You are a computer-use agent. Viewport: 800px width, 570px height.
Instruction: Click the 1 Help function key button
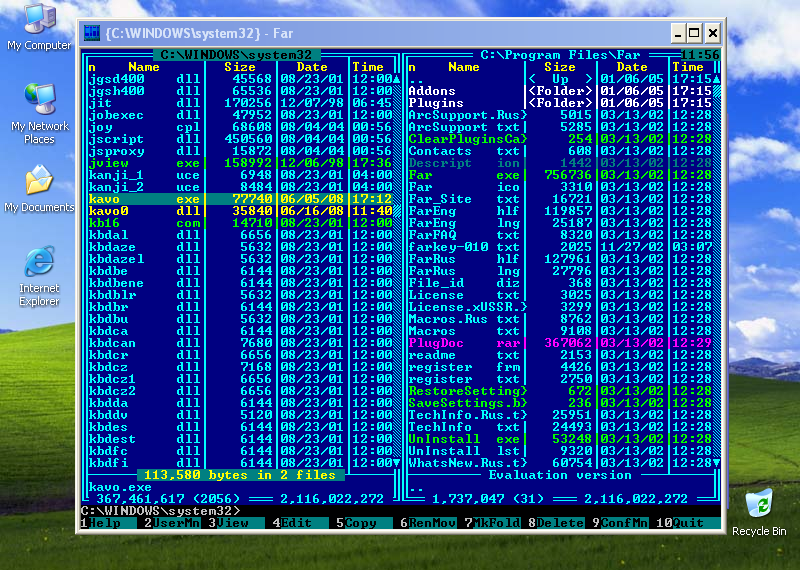[x=108, y=523]
